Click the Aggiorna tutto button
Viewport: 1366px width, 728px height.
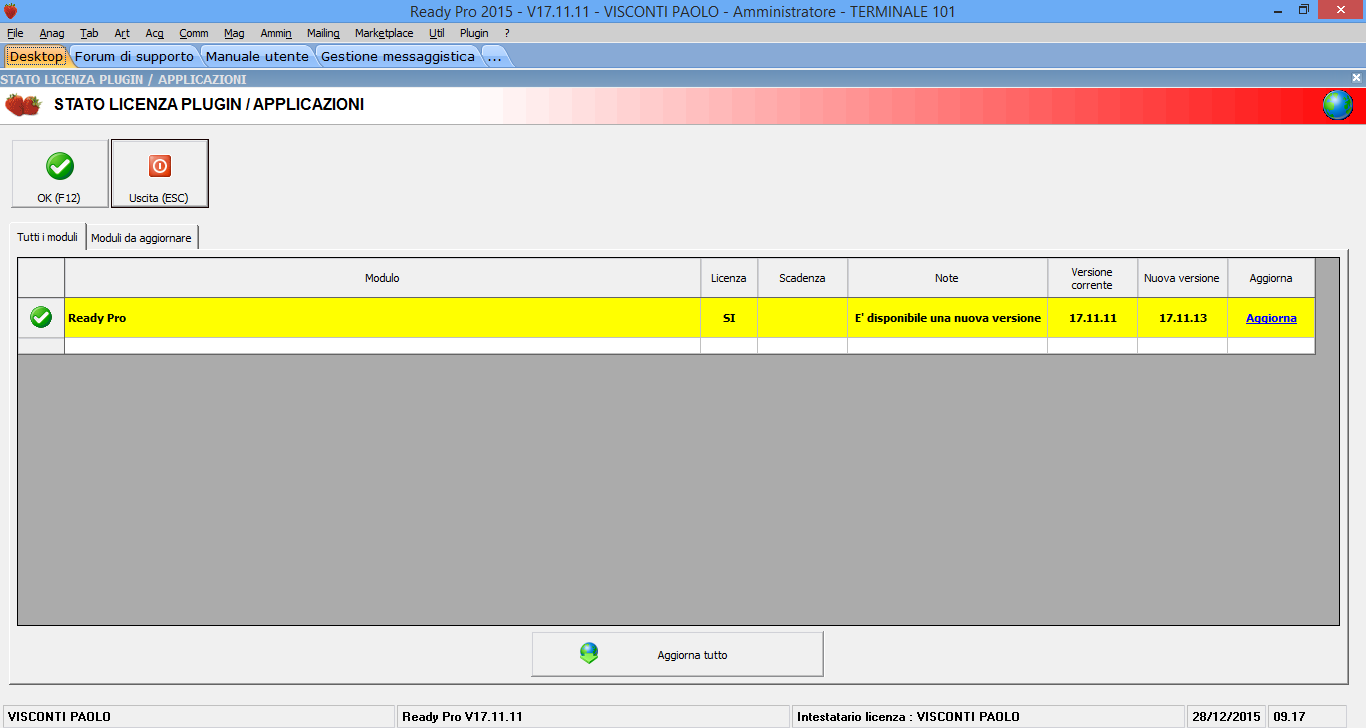(677, 654)
